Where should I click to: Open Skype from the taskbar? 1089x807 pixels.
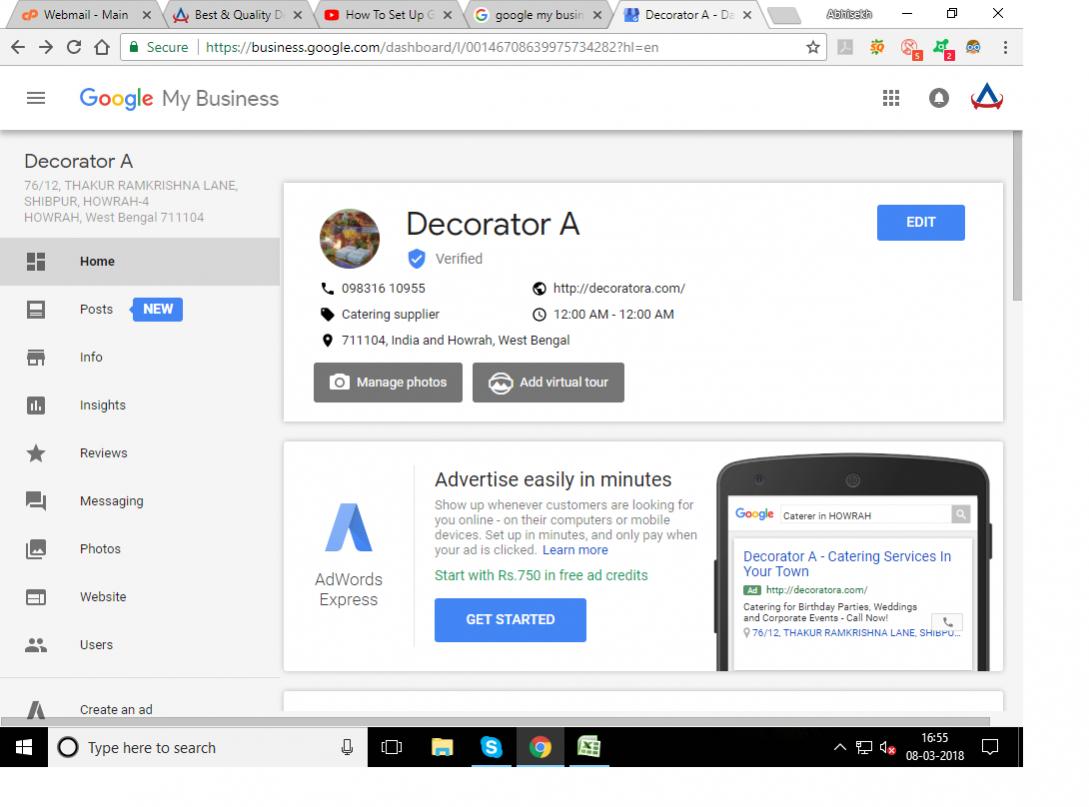[491, 747]
